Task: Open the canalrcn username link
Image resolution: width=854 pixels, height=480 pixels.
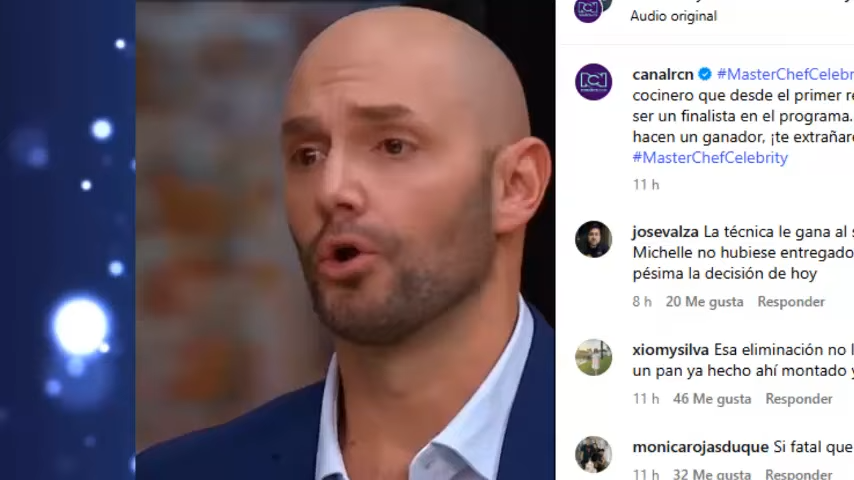Action: 663,74
